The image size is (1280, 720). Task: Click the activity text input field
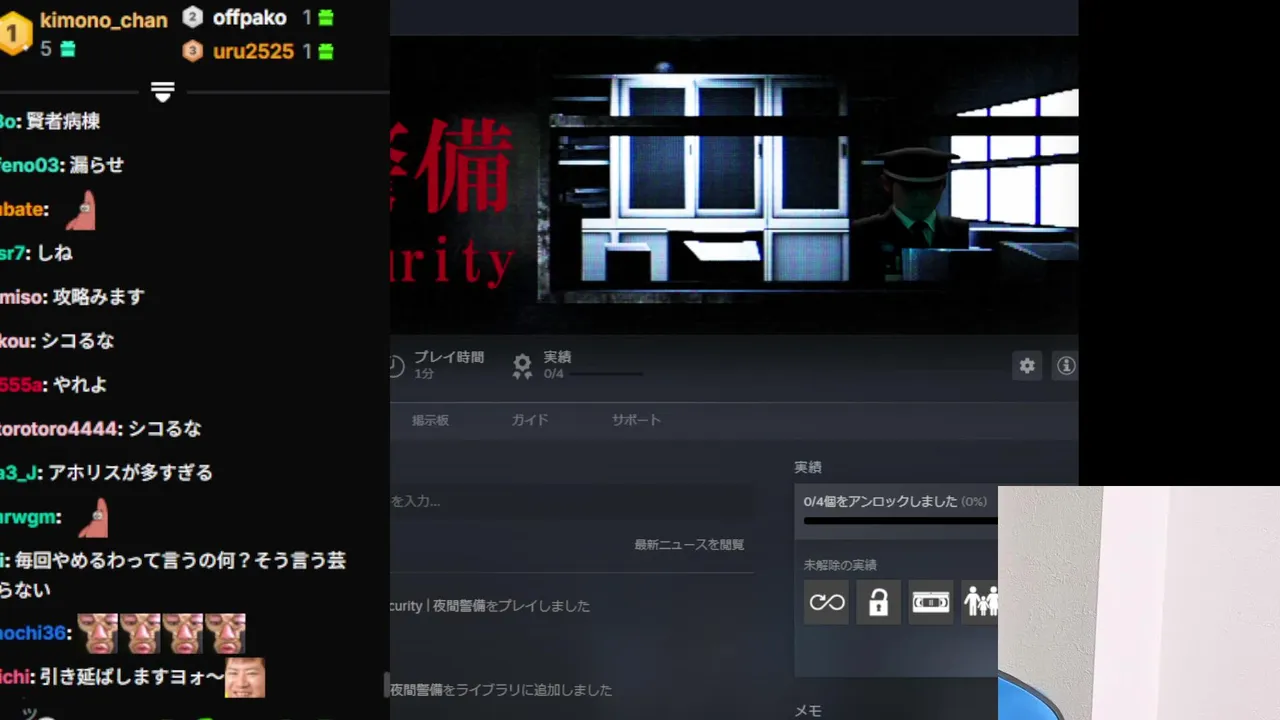click(572, 500)
